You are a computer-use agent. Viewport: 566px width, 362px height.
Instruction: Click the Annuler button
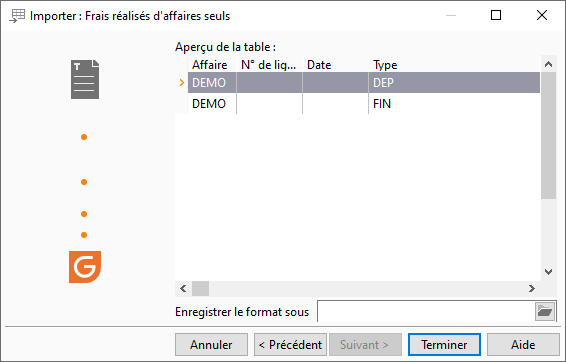[212, 345]
